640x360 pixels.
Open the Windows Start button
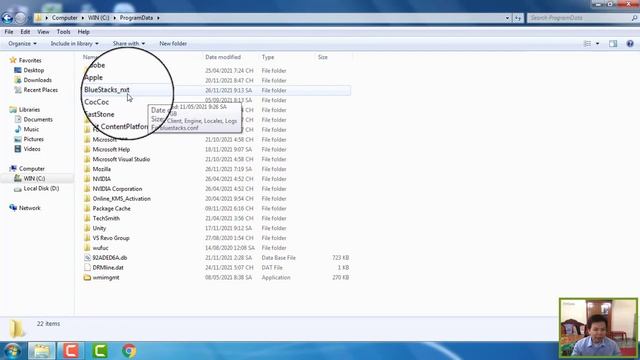pos(12,351)
